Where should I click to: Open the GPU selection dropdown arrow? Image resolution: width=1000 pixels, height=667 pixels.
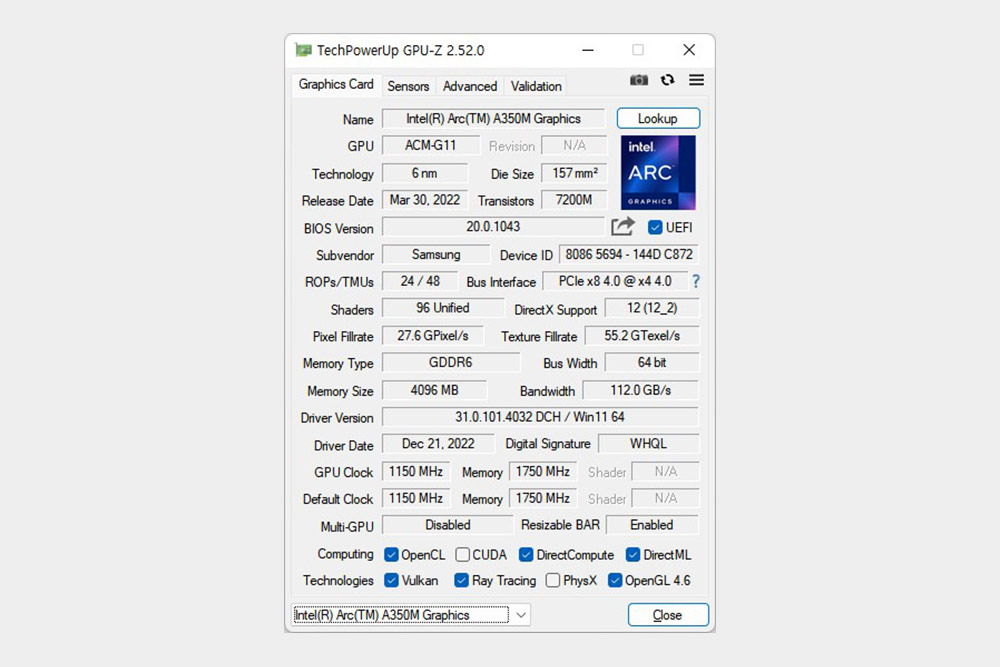tap(521, 615)
